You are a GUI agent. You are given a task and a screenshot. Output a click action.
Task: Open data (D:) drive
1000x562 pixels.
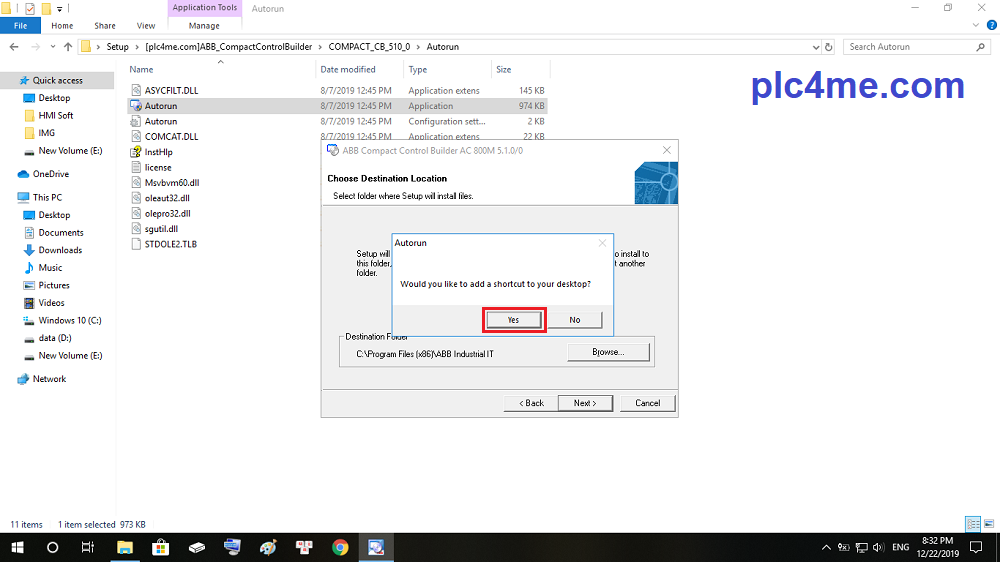(55, 337)
